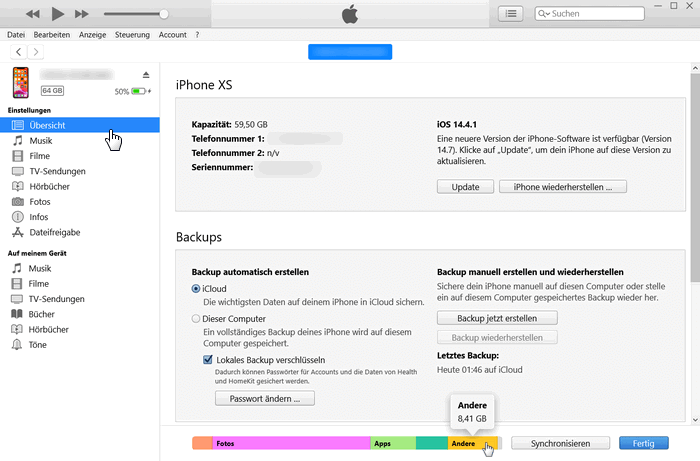The image size is (700, 461).
Task: Select Hörbücher under Einstellungen
Action: (79, 186)
